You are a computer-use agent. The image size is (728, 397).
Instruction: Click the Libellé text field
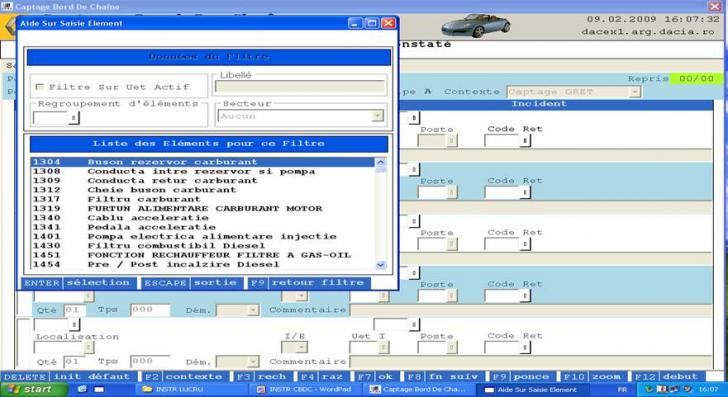pos(299,86)
